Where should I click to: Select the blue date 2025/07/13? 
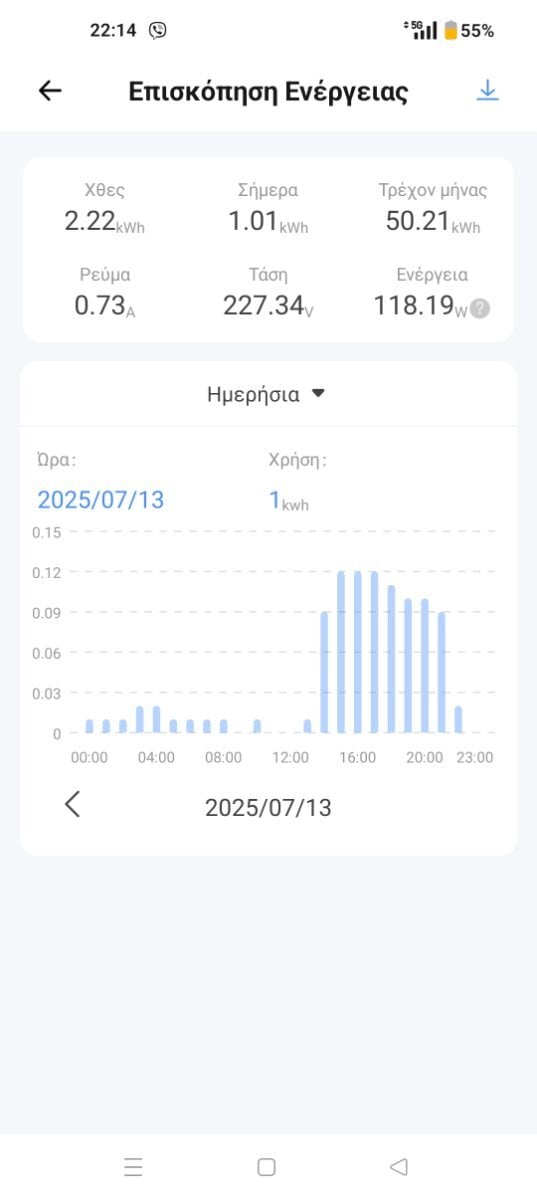[100, 500]
